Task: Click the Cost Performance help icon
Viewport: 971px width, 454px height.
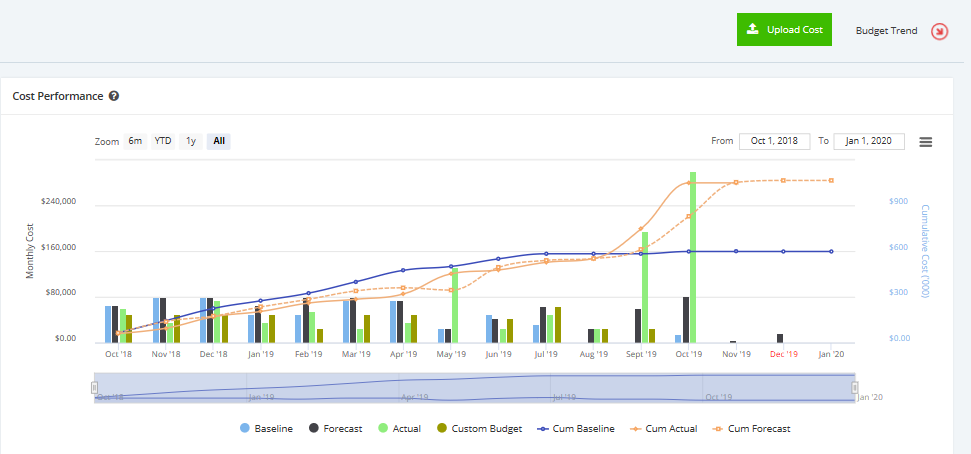Action: pos(114,96)
